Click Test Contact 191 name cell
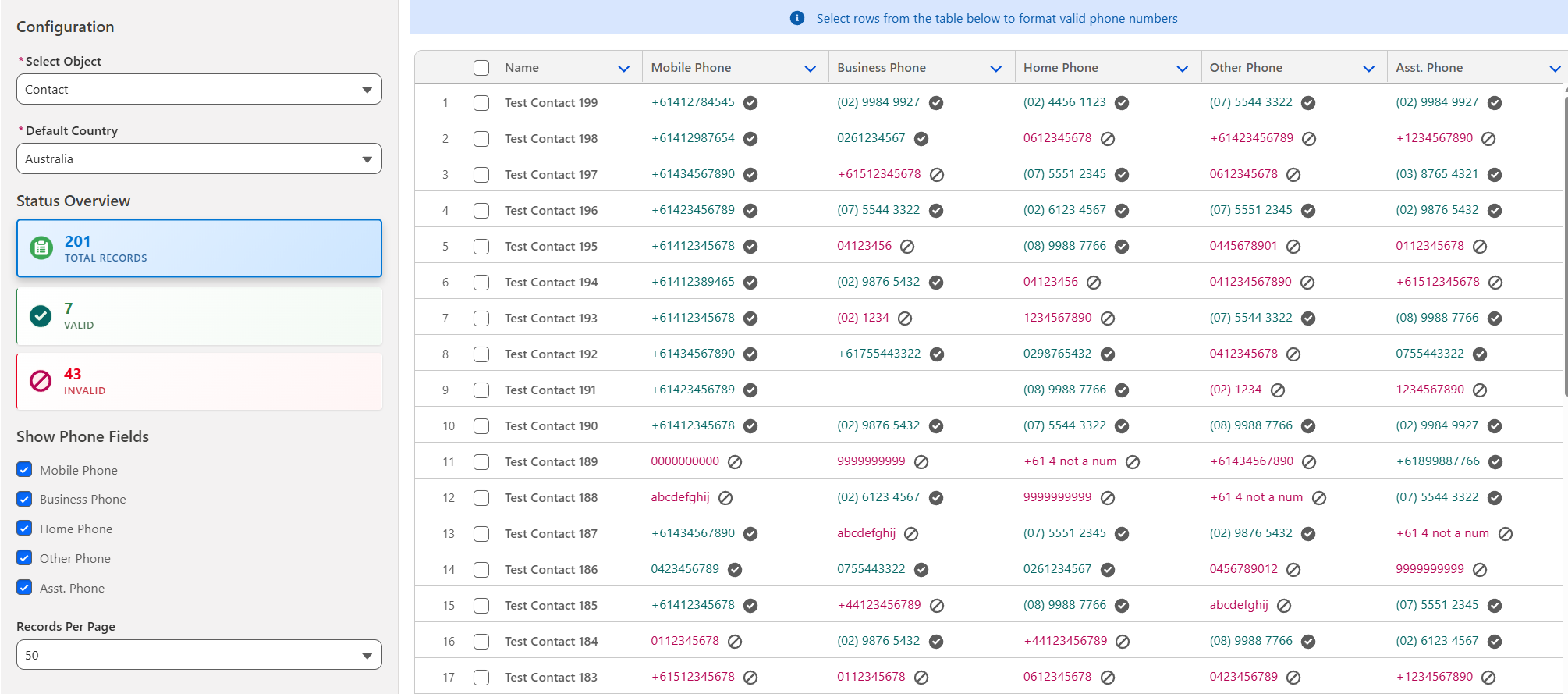Image resolution: width=1568 pixels, height=694 pixels. pyautogui.click(x=550, y=390)
